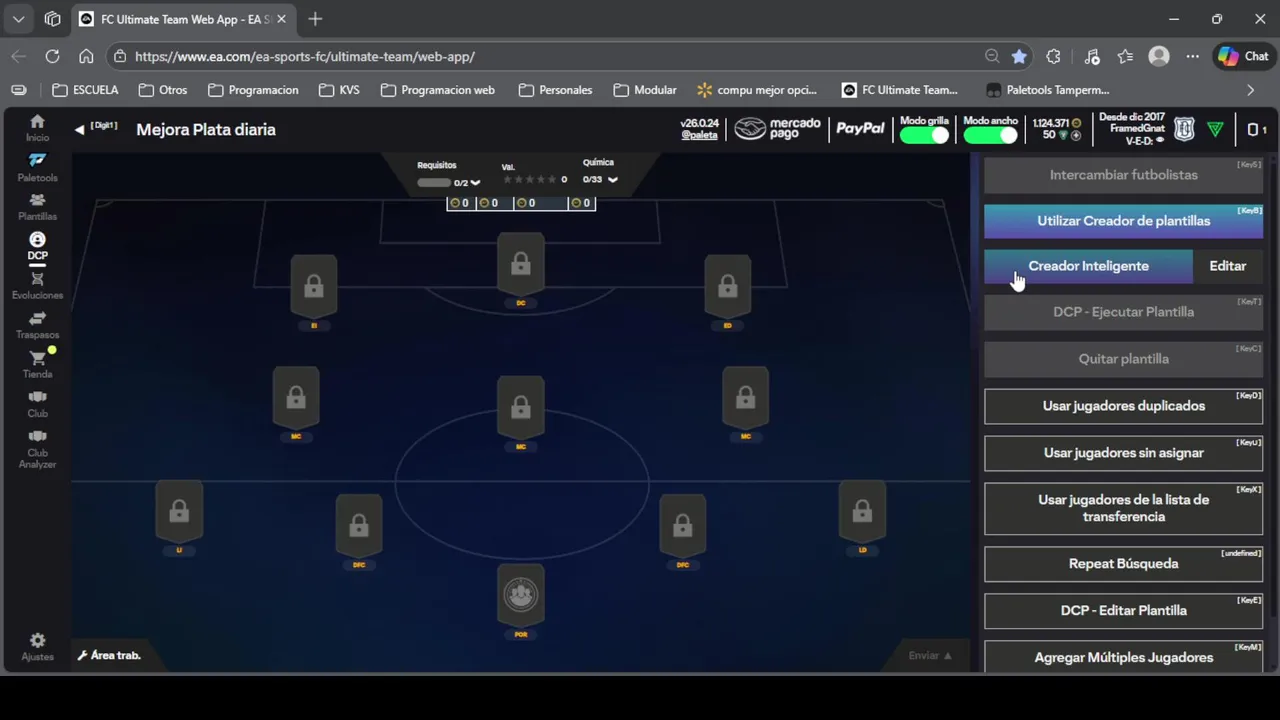
Task: Click DCP - Ejecutar Plantilla button
Action: pyautogui.click(x=1123, y=312)
